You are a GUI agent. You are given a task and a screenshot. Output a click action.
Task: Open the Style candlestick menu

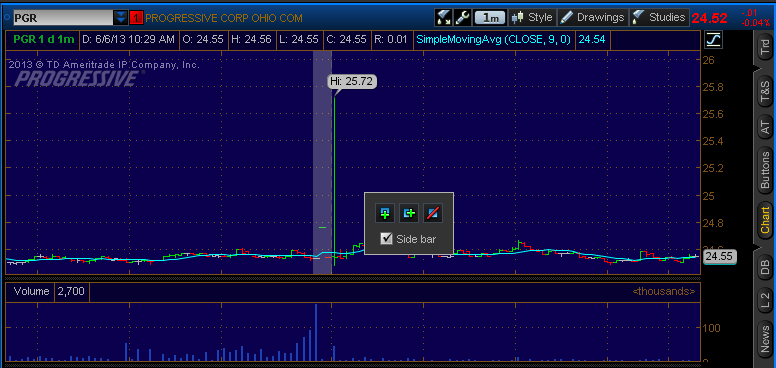click(x=532, y=18)
